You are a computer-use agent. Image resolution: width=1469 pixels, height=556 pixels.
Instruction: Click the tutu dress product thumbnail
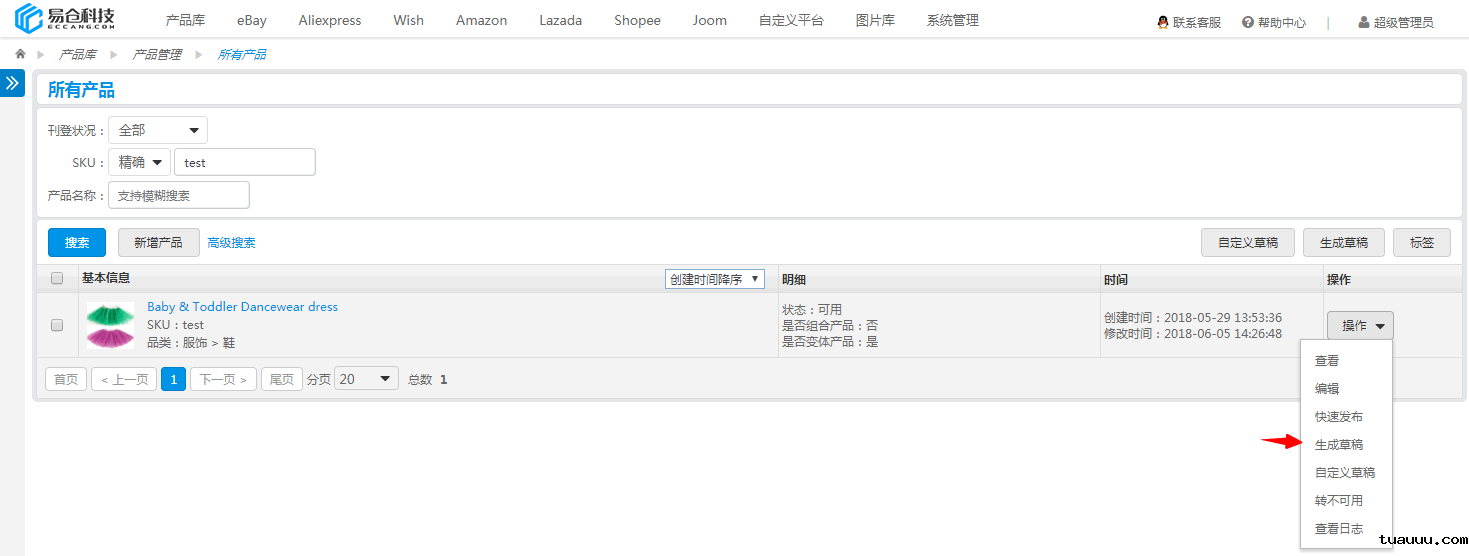coord(110,325)
